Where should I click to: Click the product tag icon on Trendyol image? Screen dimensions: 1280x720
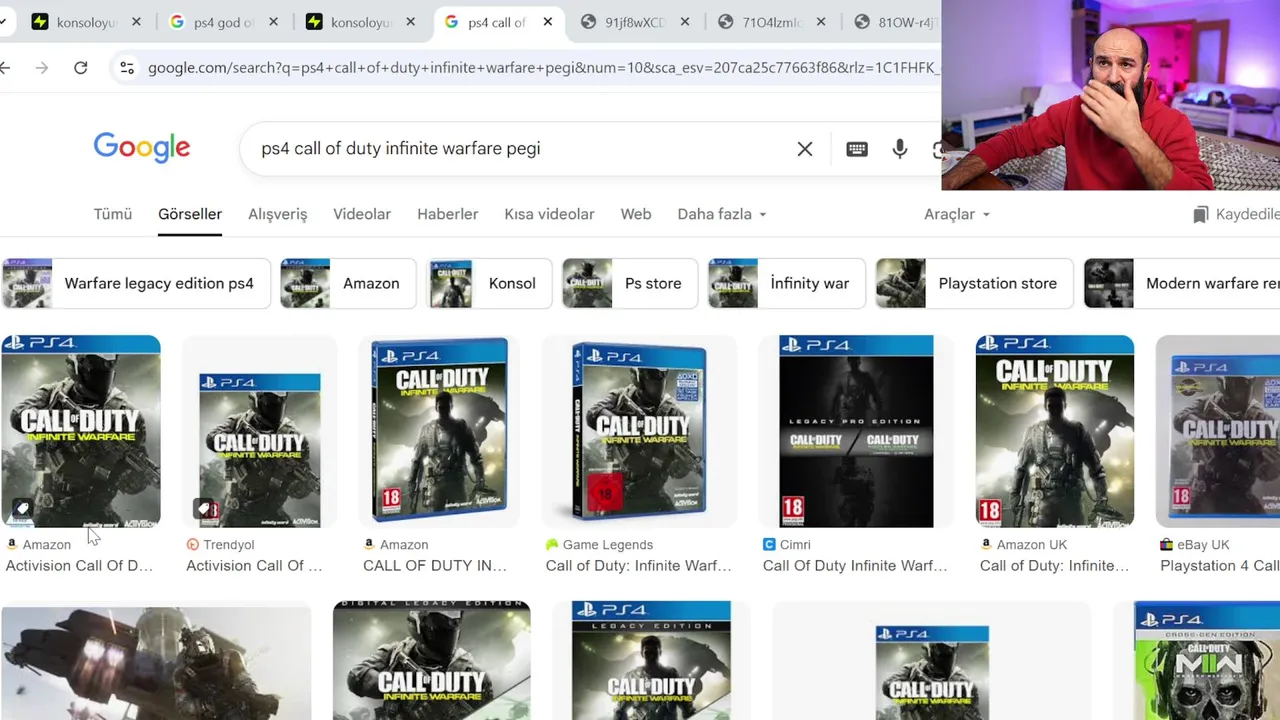pos(204,509)
